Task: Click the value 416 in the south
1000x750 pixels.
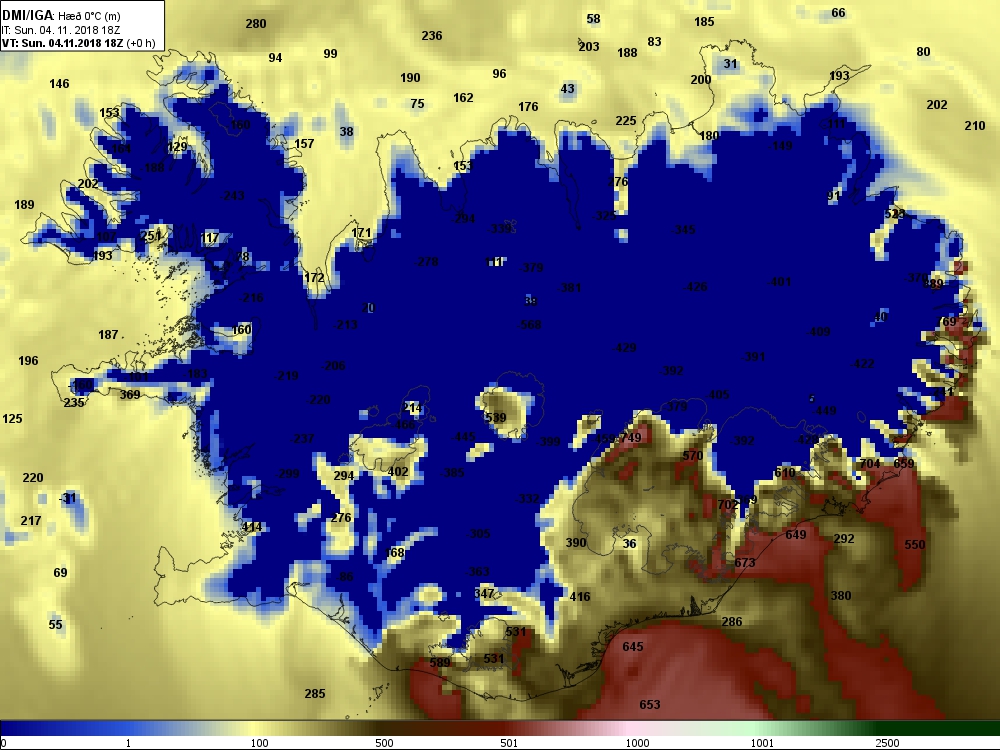Action: pos(580,596)
